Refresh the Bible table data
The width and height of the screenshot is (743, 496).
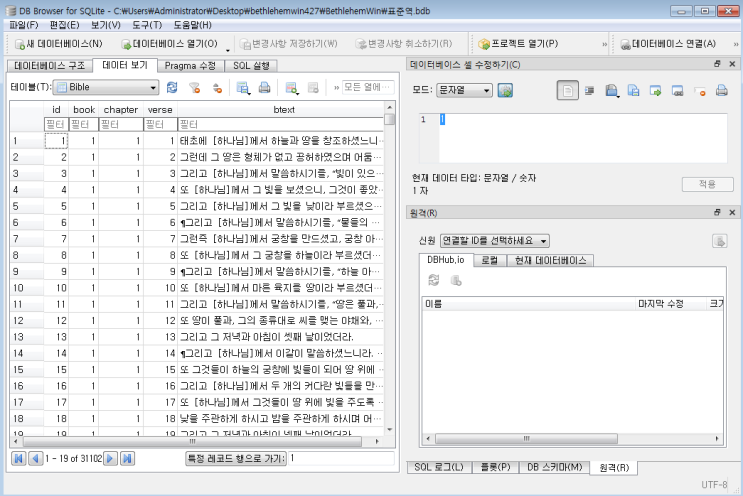click(172, 87)
